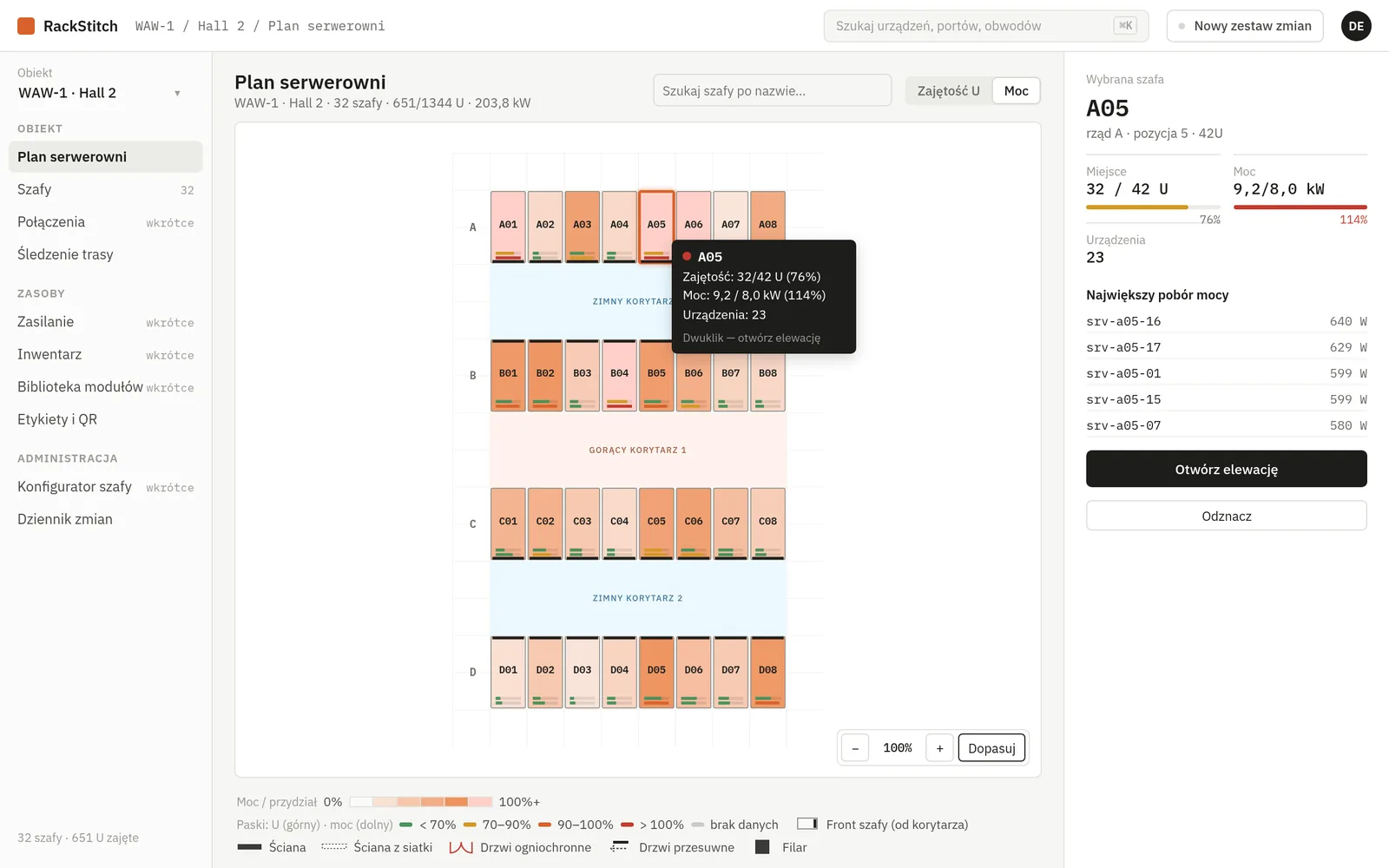The image size is (1389, 868).
Task: Click the Moc/przydział color gradient legend
Action: tap(420, 802)
